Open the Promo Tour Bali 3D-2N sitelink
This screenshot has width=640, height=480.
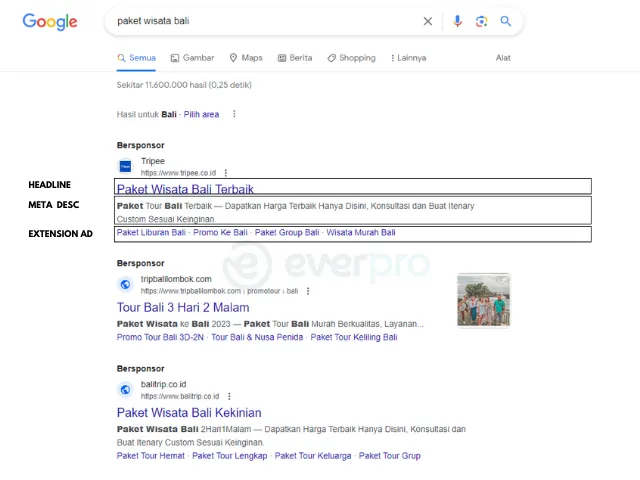pos(160,337)
